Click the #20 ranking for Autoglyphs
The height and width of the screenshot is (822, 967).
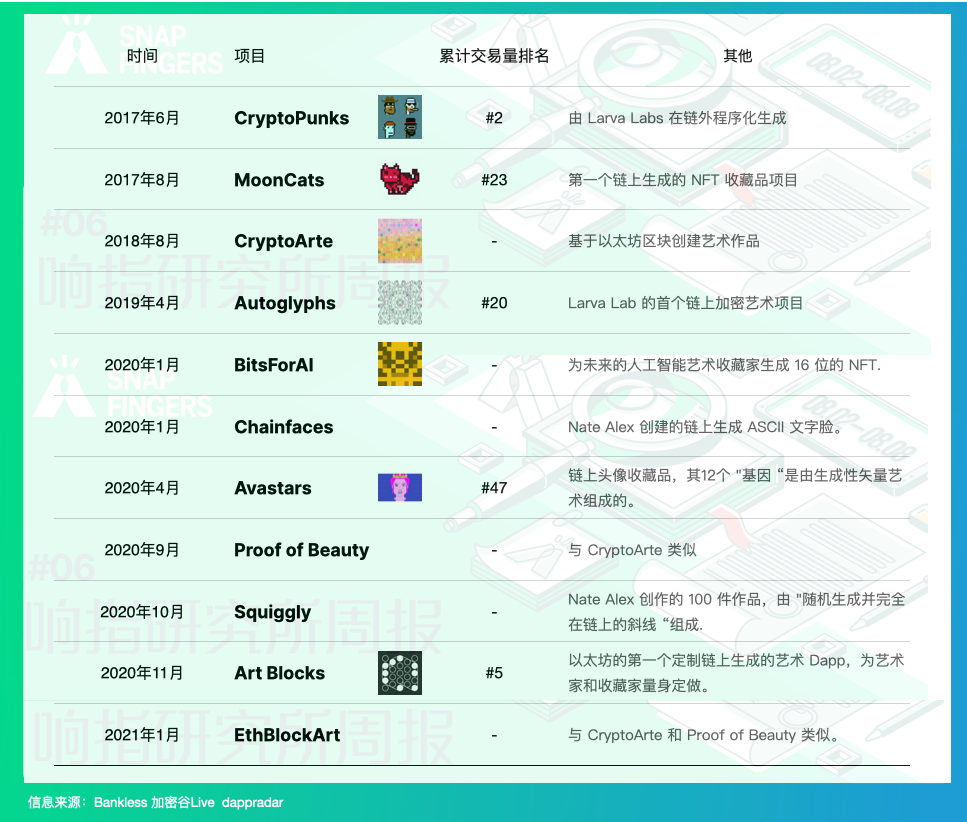494,303
